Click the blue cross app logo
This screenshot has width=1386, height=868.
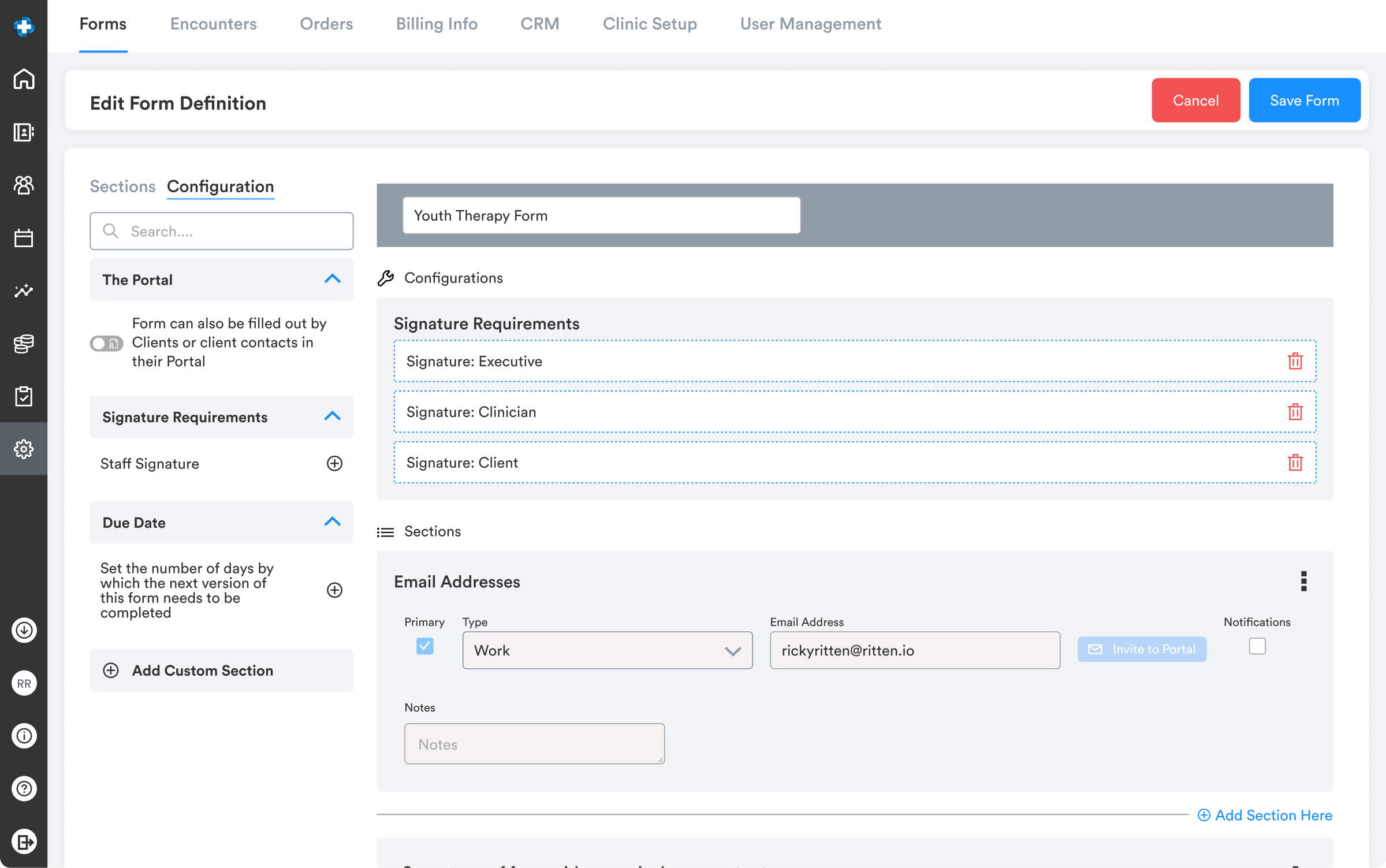(x=24, y=26)
